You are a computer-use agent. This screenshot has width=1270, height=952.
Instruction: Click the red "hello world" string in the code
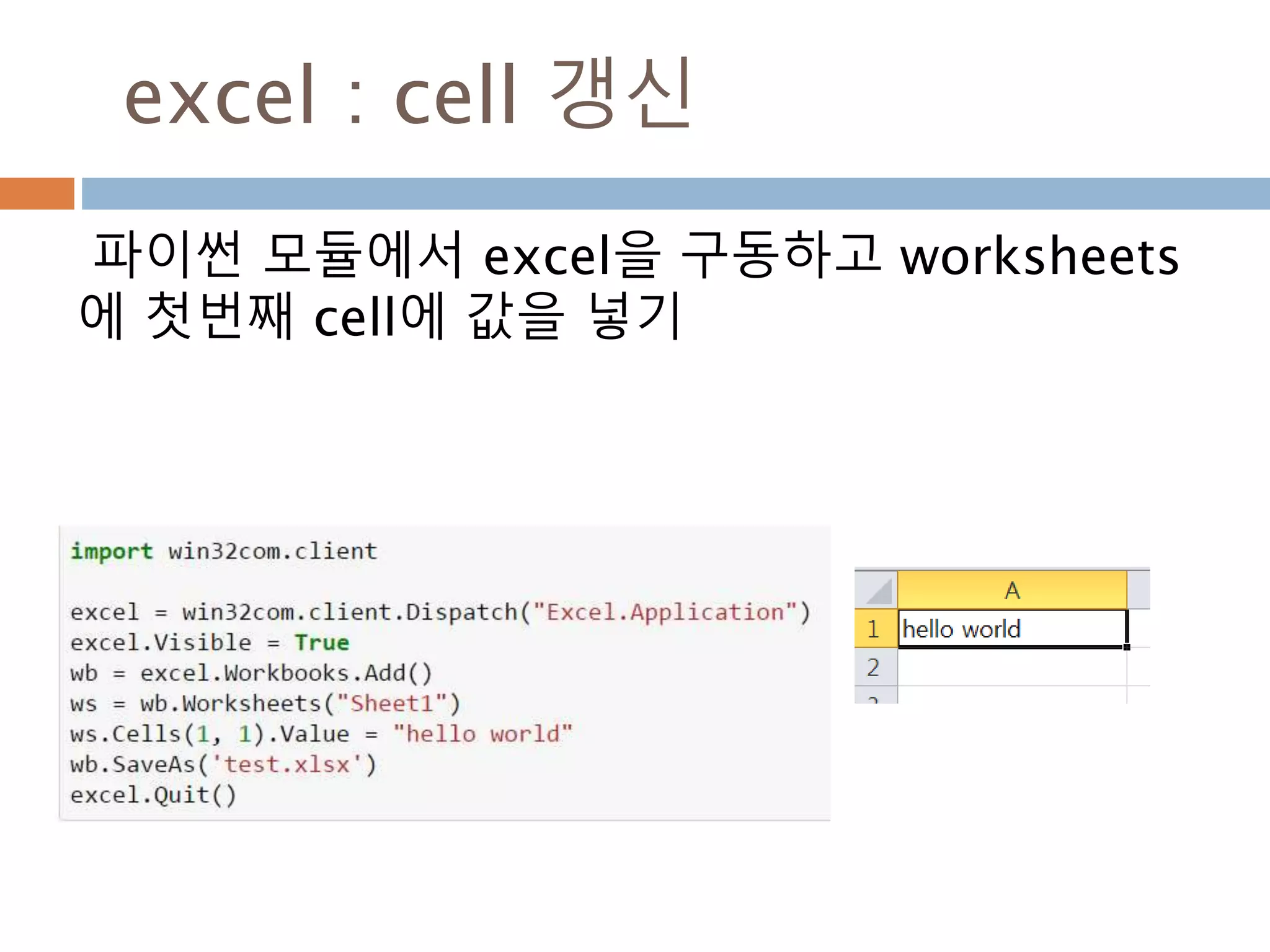pyautogui.click(x=482, y=734)
